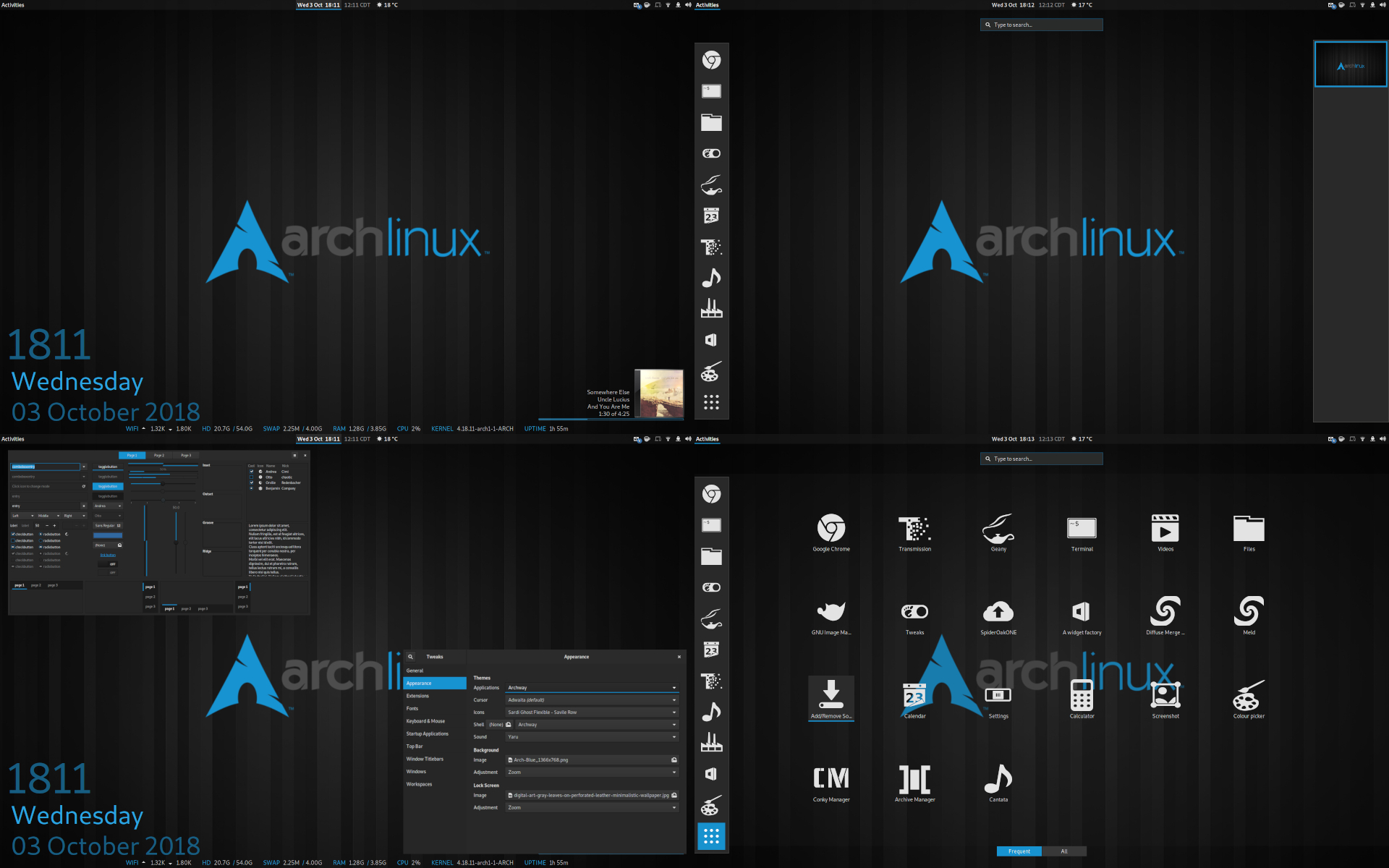1389x868 pixels.
Task: Open the Archive Manager app icon
Action: tap(914, 783)
